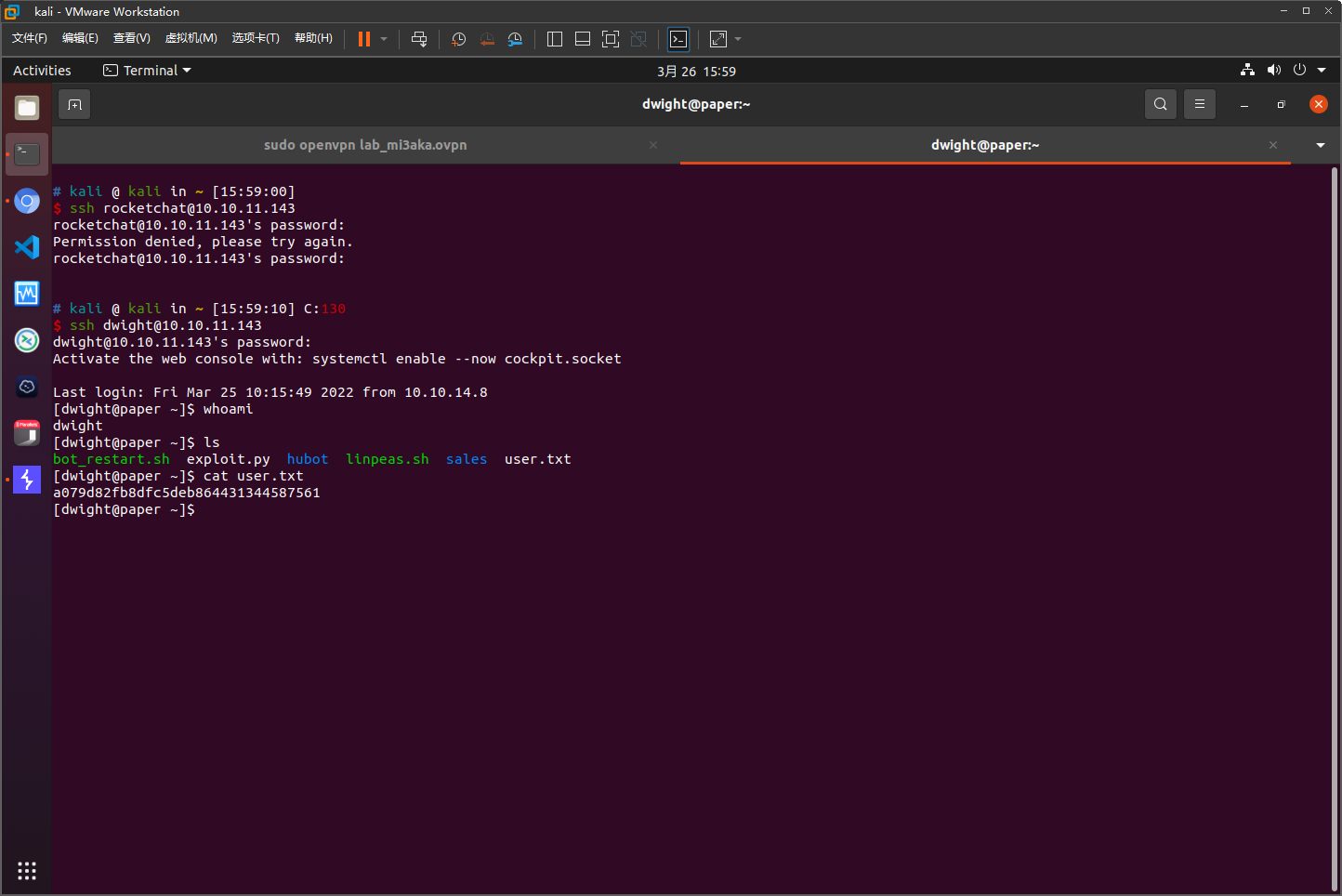Open a new terminal tab

[x=75, y=105]
